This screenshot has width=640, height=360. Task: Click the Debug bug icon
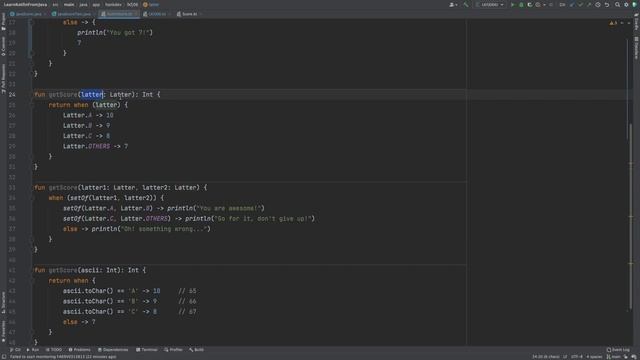tap(521, 4)
